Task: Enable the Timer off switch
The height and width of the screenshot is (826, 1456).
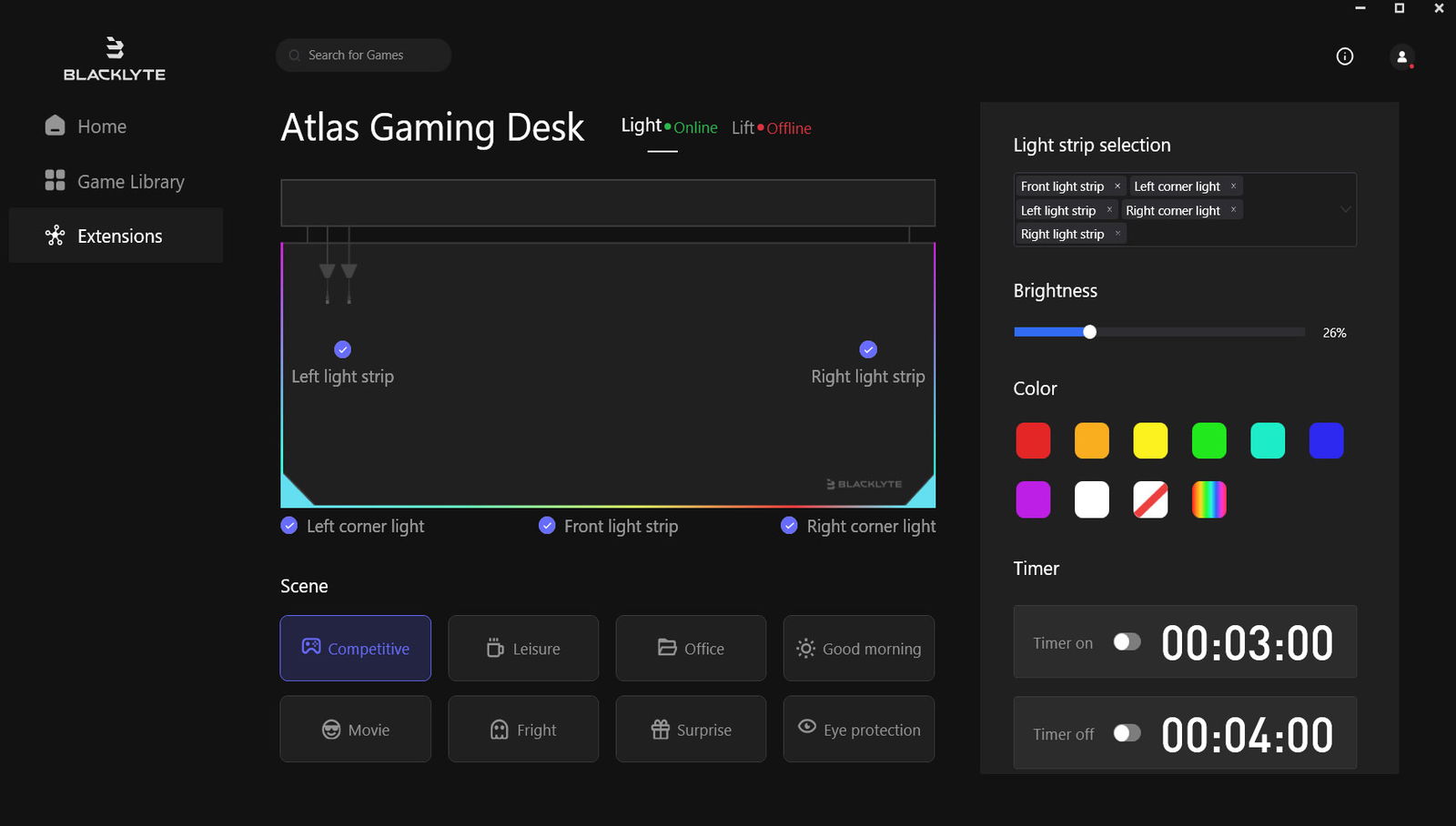Action: pos(1127,733)
